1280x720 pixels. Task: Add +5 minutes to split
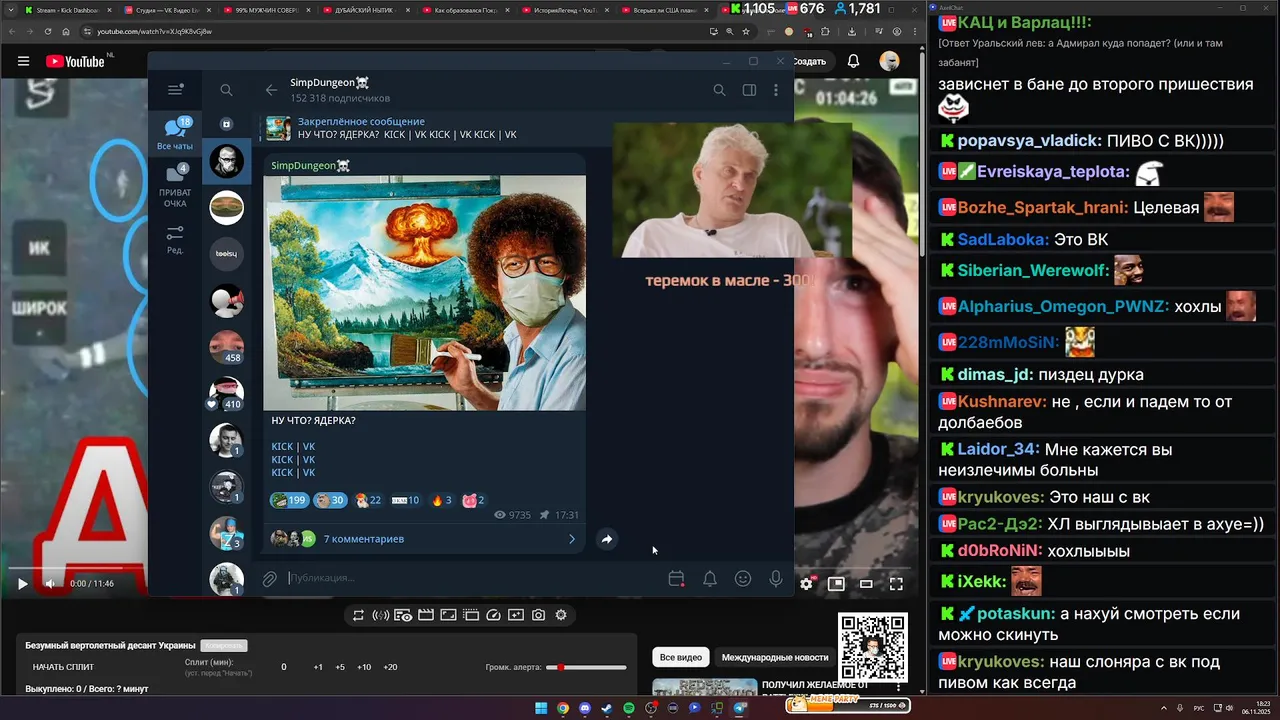click(340, 667)
